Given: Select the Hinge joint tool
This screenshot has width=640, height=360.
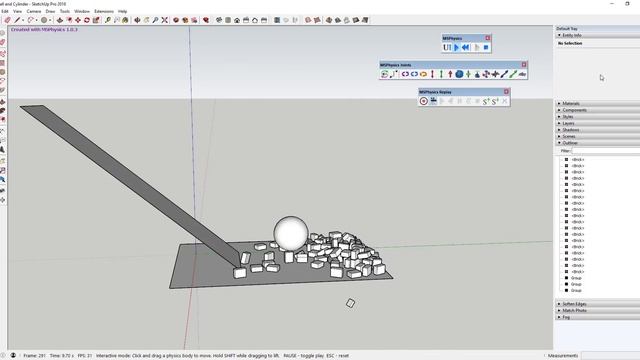Looking at the screenshot, I should coord(405,74).
